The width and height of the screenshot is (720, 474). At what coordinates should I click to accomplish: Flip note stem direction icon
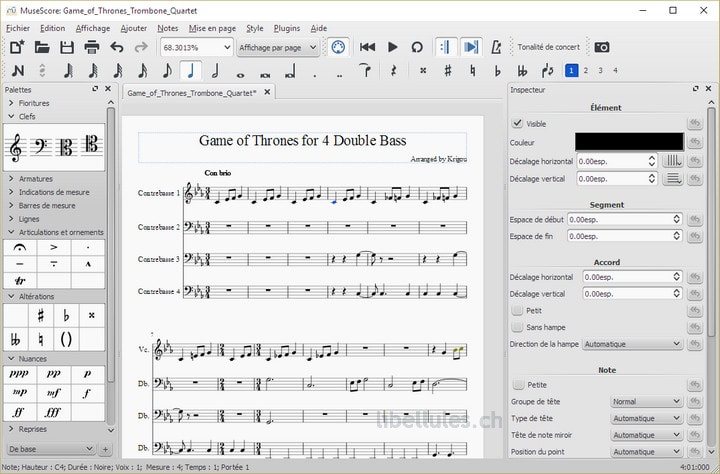coord(547,71)
